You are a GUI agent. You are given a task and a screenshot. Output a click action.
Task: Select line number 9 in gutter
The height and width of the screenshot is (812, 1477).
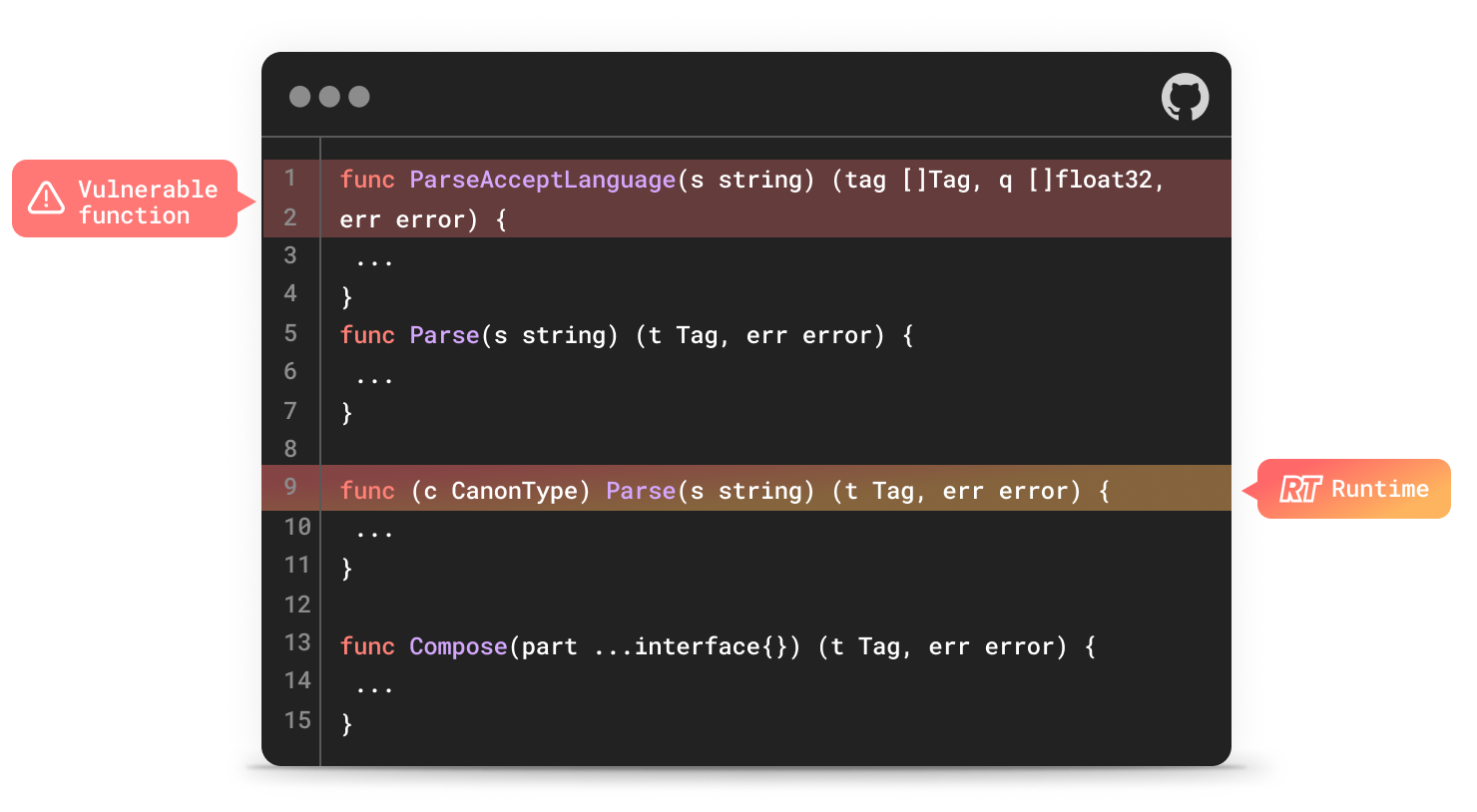(x=290, y=487)
